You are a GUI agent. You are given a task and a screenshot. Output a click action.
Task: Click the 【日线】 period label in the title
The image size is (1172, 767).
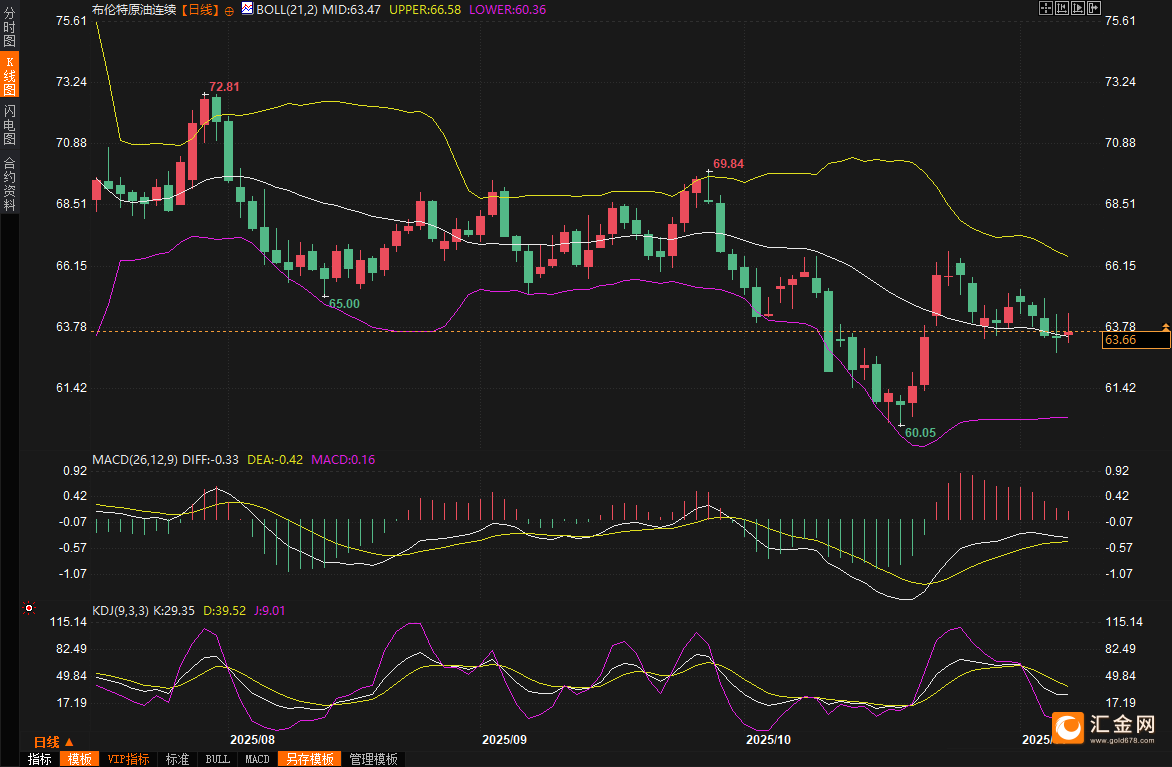click(200, 10)
